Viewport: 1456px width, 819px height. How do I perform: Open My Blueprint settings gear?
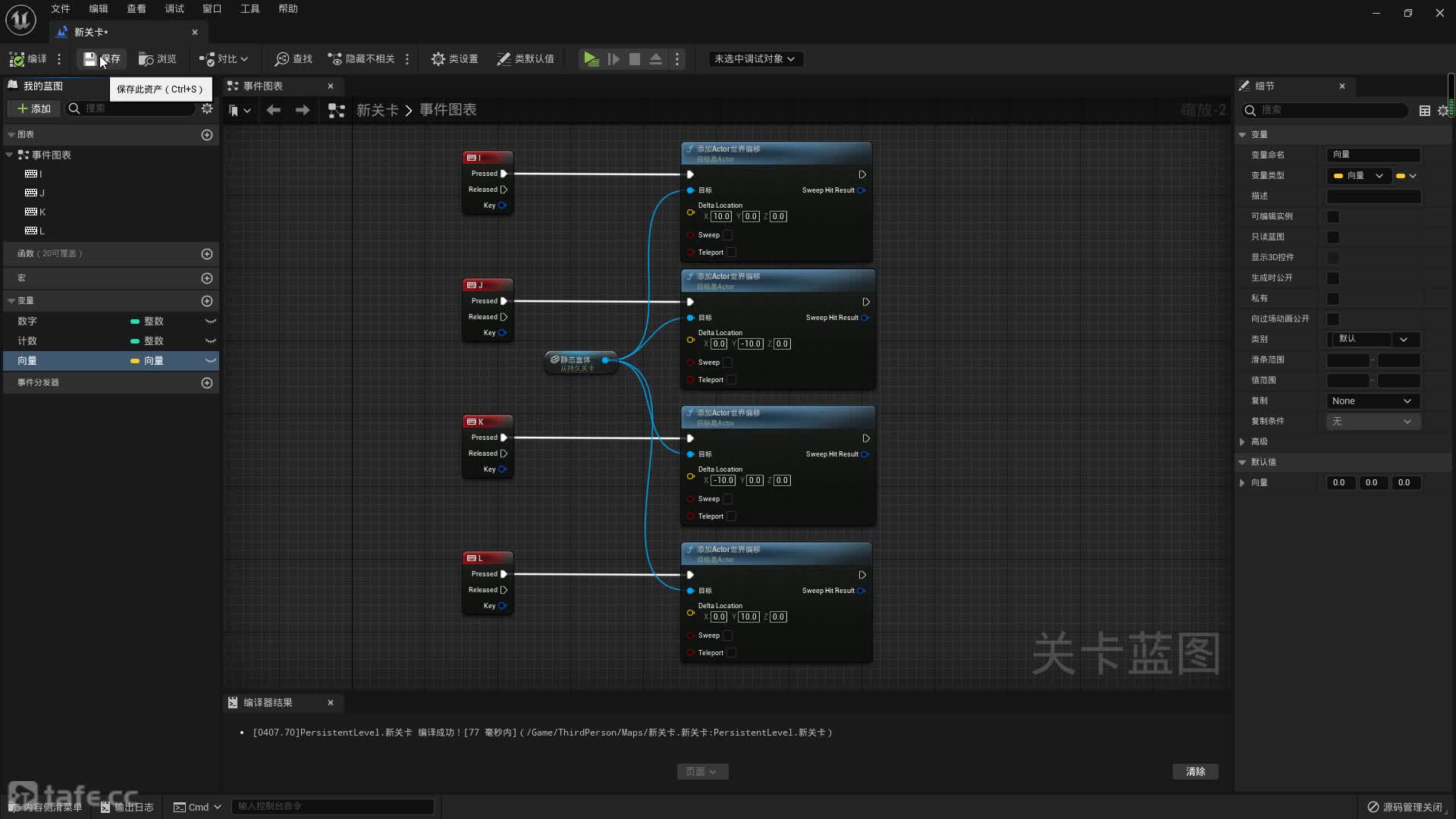point(207,109)
